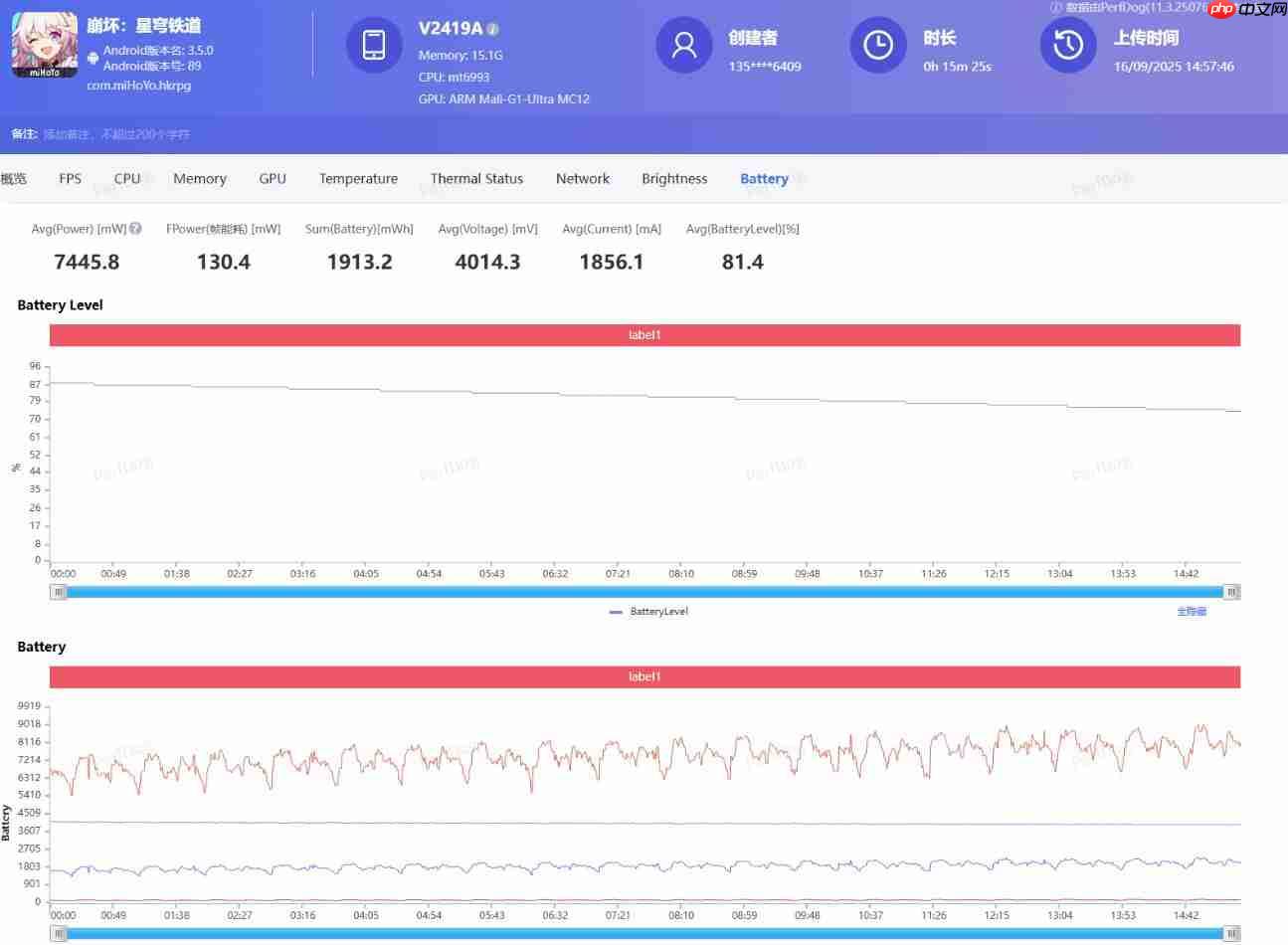Open the Avg(Power) help question-mark icon
1288x945 pixels.
pyautogui.click(x=135, y=228)
